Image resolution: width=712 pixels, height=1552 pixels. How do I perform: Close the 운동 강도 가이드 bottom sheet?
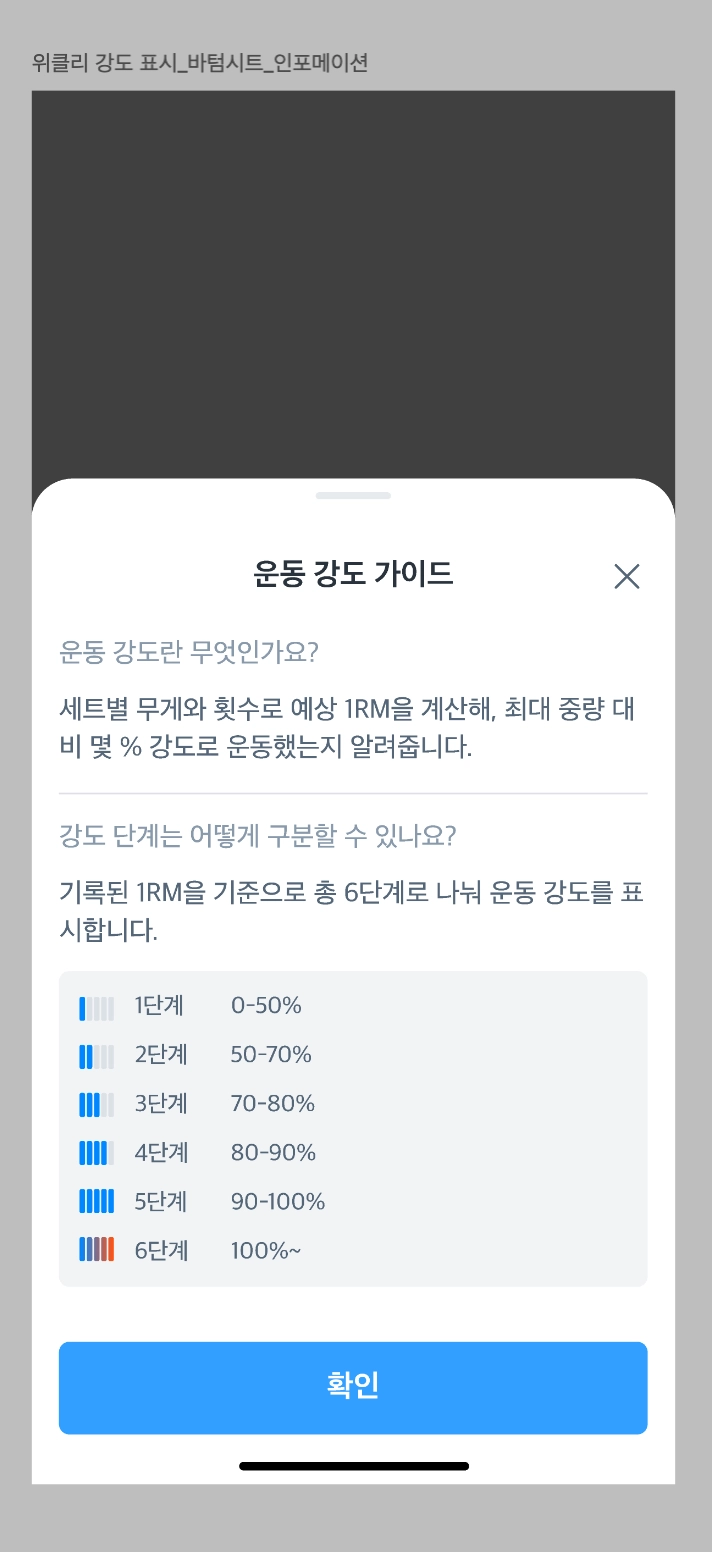626,576
